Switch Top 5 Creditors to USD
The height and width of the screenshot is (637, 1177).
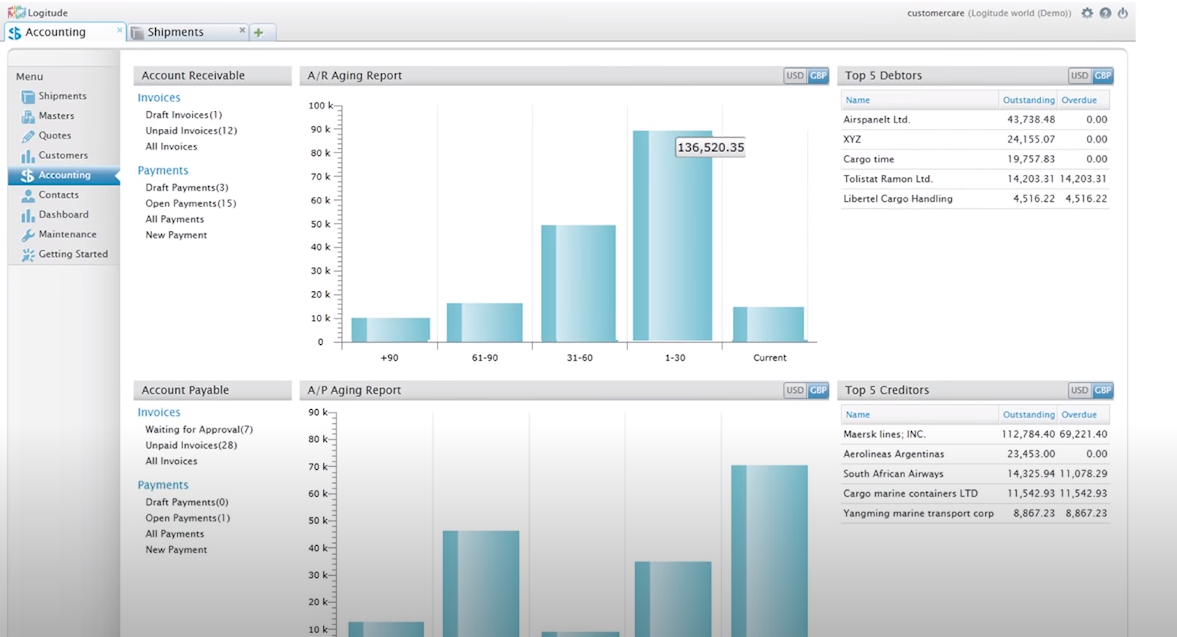pos(1079,390)
